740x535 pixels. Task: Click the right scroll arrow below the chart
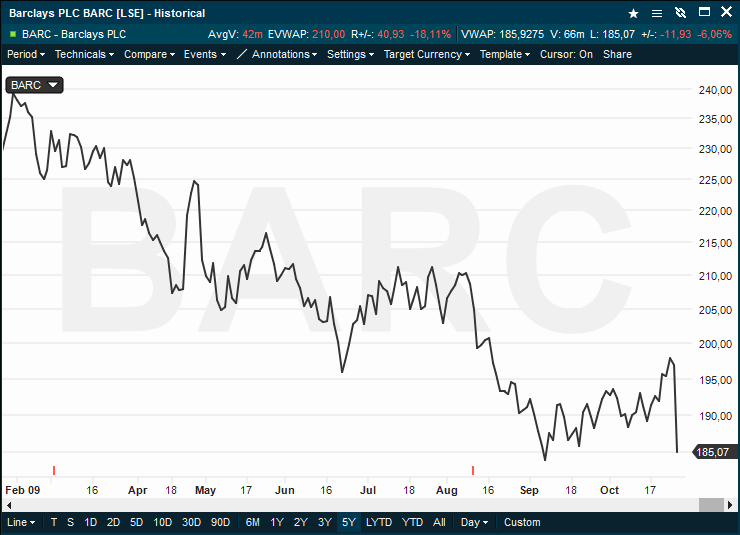click(x=730, y=505)
